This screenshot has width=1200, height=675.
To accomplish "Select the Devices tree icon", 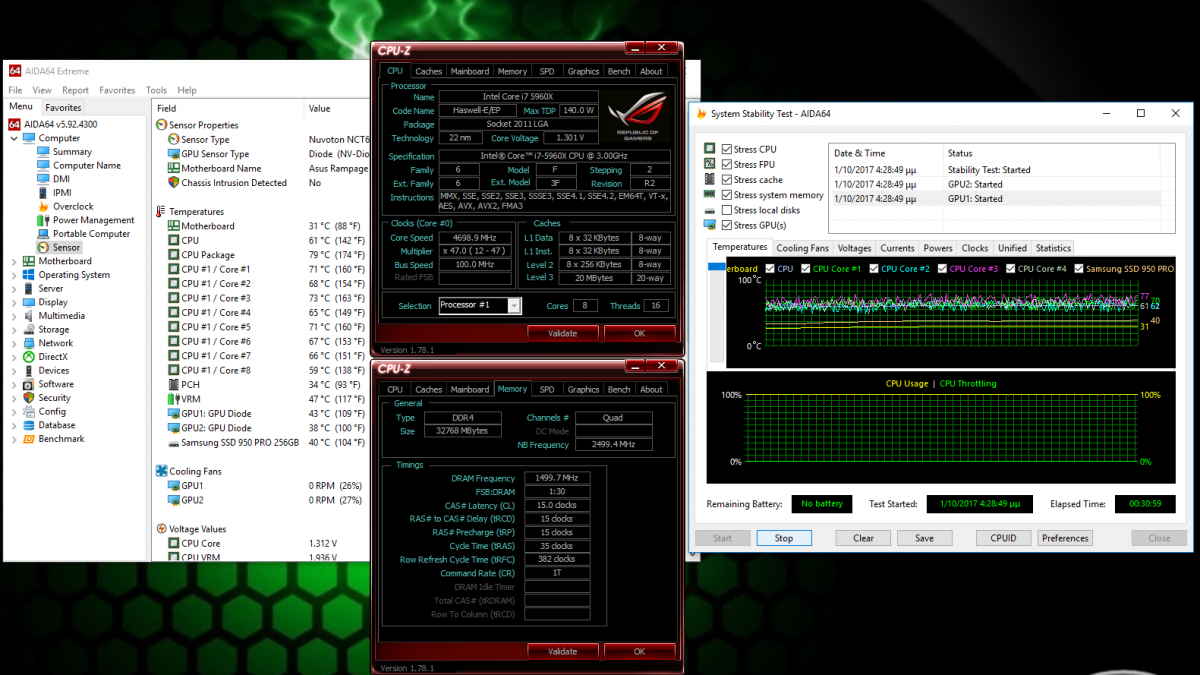I will click(x=29, y=371).
